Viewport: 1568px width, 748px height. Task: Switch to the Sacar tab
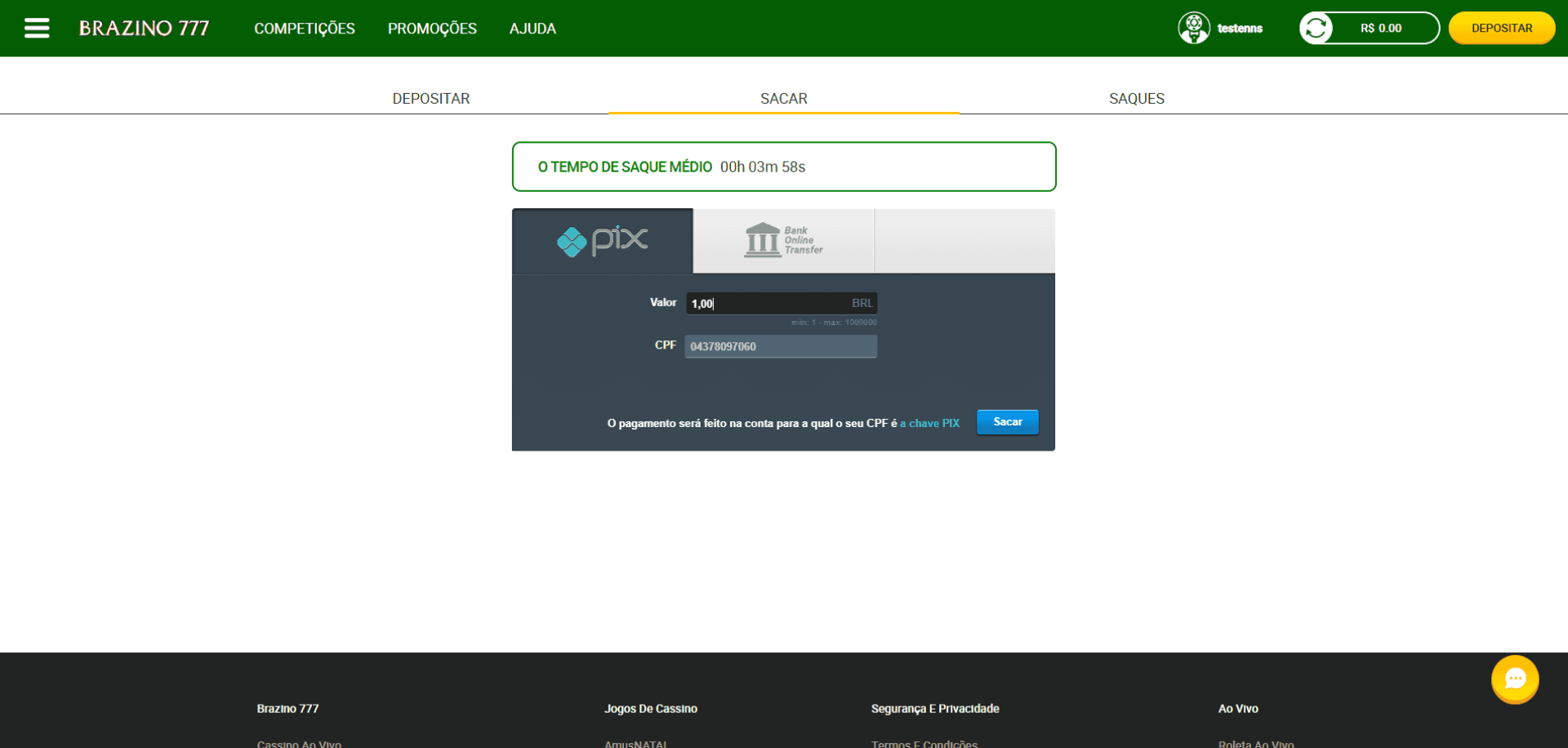point(783,99)
